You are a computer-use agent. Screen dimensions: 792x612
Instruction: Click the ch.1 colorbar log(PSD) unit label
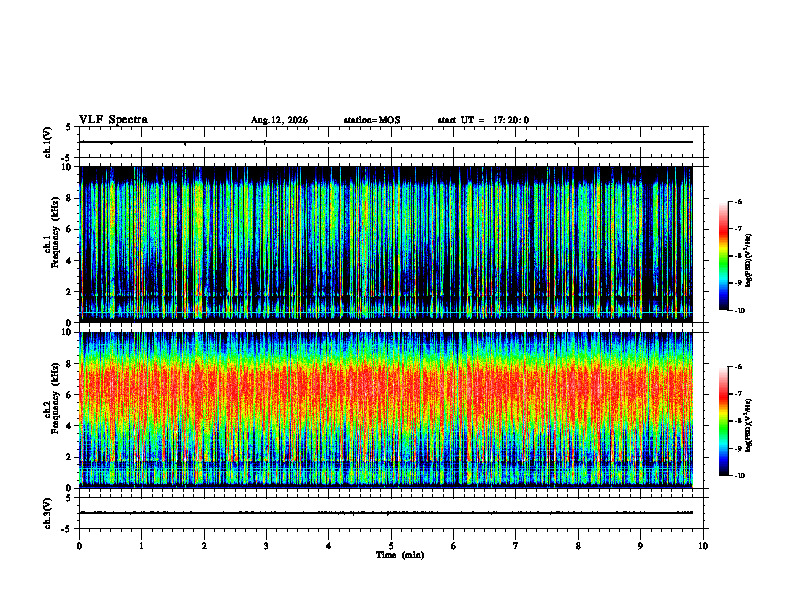point(749,261)
